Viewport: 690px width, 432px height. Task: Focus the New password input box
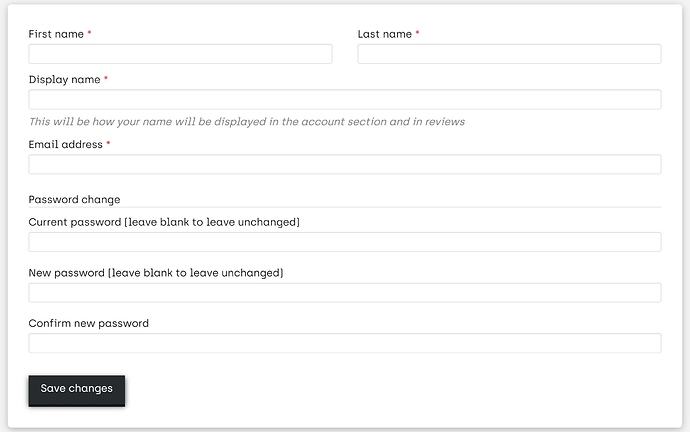(x=344, y=293)
